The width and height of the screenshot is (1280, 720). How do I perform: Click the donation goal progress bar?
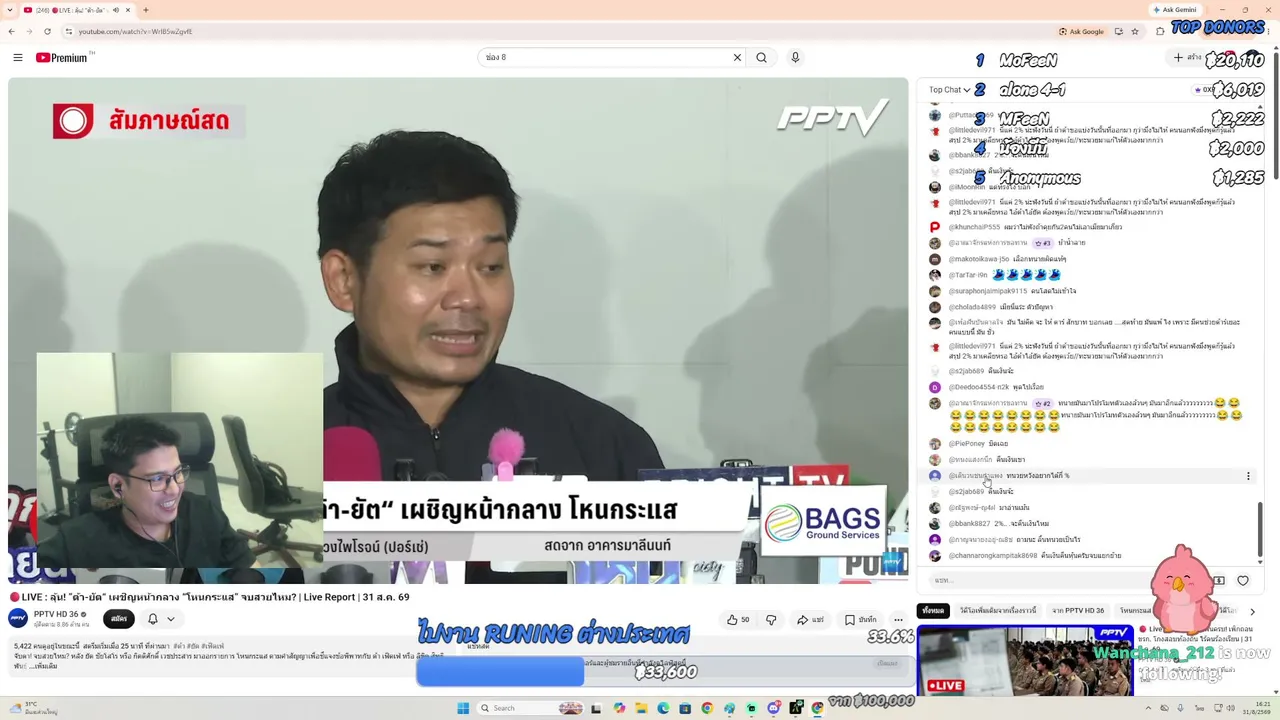pos(665,673)
